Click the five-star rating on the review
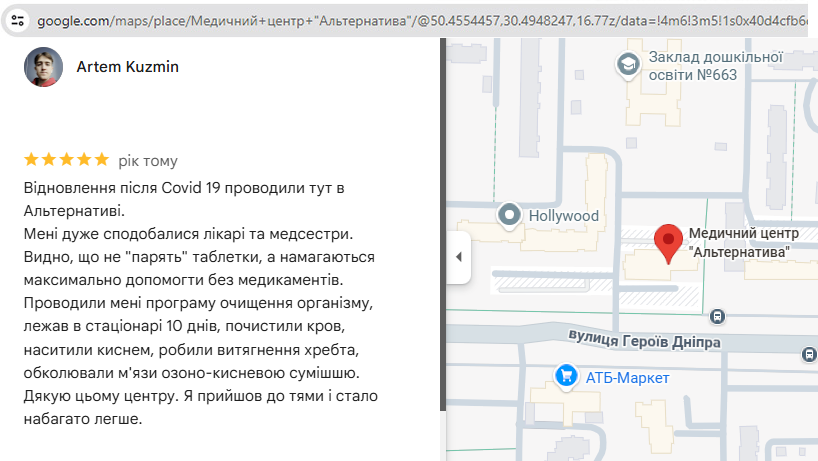The image size is (818, 461). [66, 159]
